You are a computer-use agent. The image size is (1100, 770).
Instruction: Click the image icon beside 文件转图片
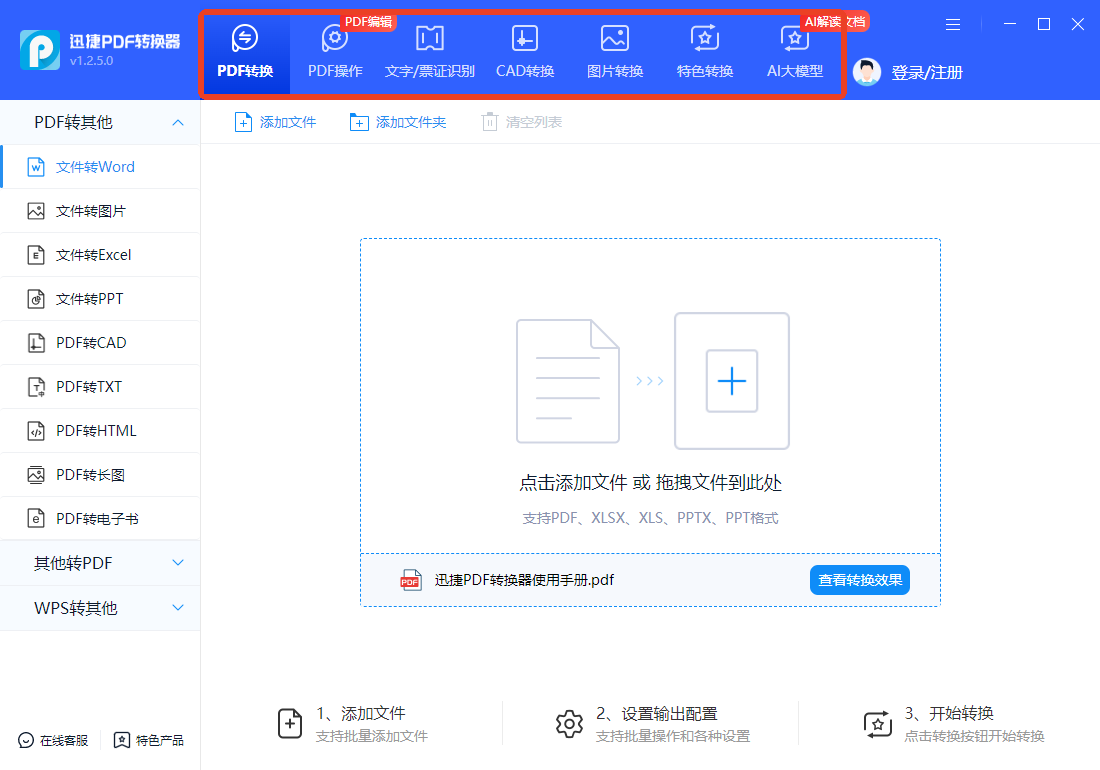[36, 211]
